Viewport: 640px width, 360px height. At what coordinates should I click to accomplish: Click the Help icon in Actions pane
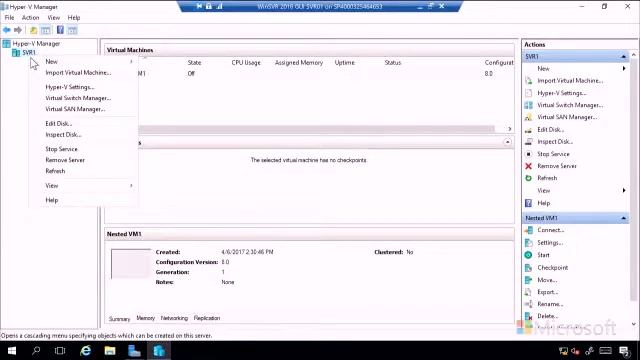point(529,203)
